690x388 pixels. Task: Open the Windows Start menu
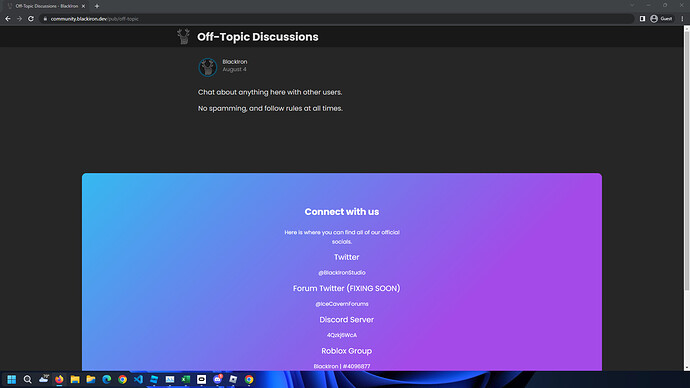[11, 379]
